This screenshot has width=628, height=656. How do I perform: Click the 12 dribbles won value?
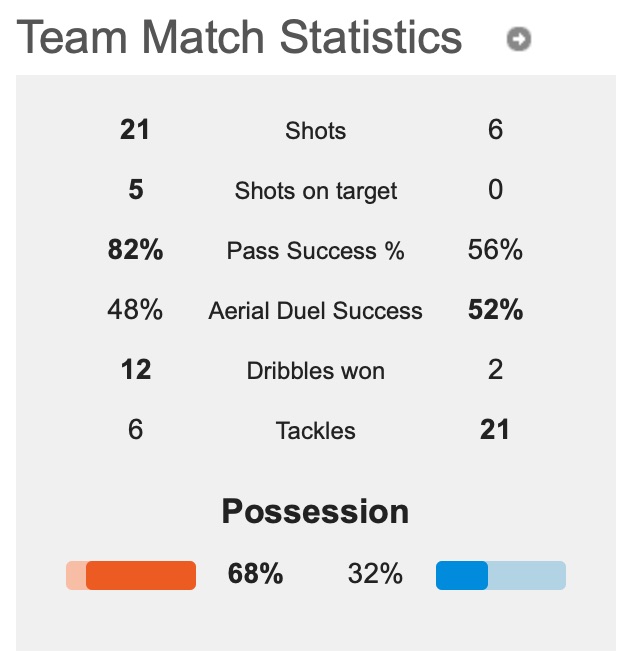pos(136,370)
